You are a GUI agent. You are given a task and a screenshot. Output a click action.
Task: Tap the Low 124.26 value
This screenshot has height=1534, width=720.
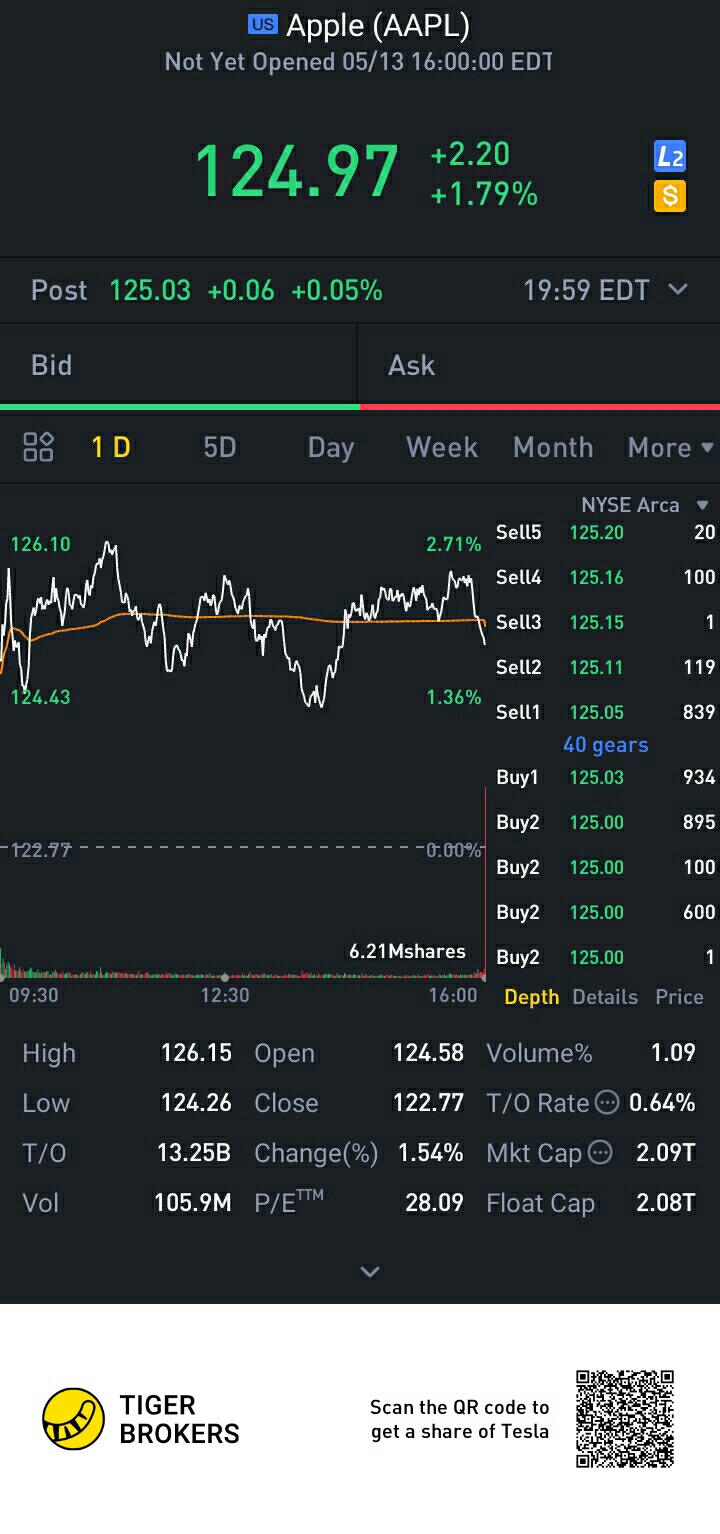click(196, 1103)
